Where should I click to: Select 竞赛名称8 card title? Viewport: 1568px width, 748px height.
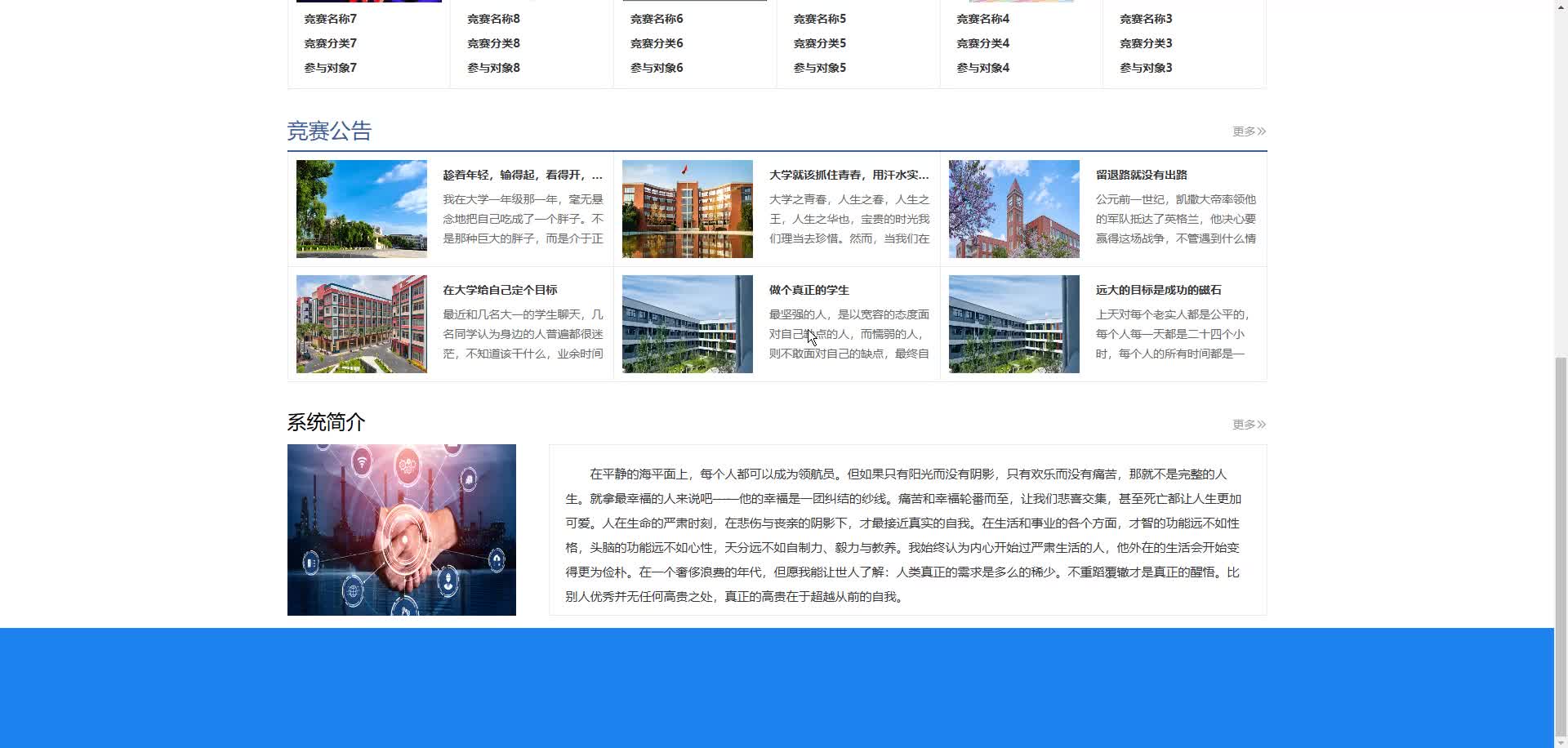coord(493,19)
